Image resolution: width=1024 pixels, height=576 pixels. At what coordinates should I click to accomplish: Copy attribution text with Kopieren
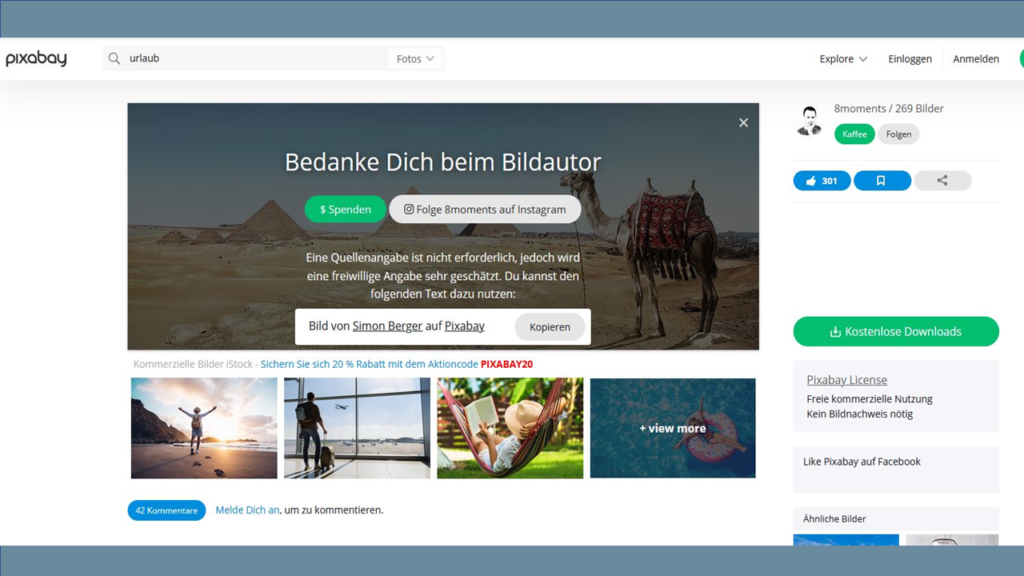[x=549, y=327]
